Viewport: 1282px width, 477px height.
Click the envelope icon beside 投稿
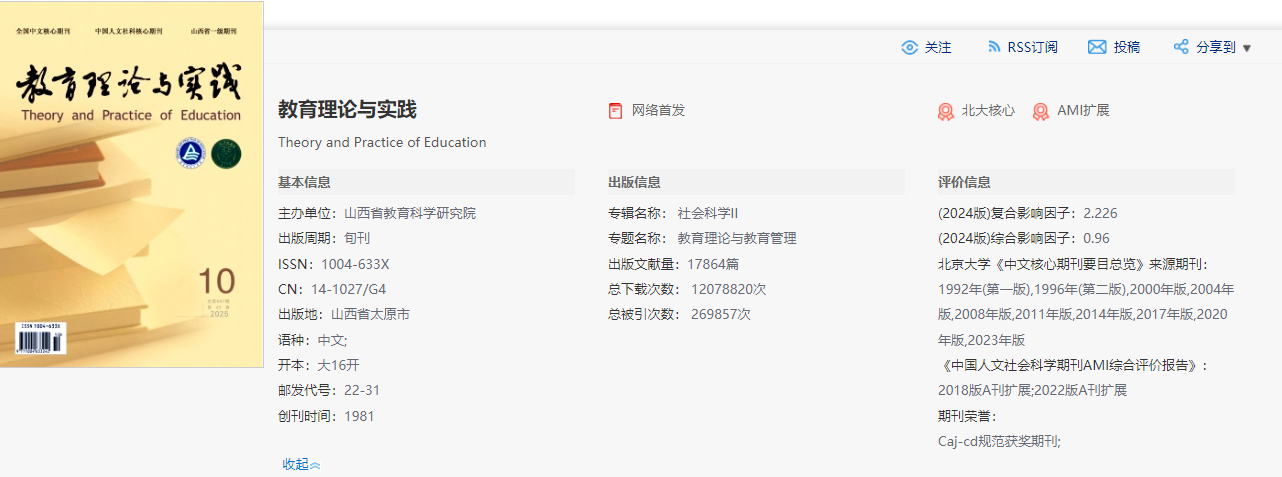pos(1097,47)
